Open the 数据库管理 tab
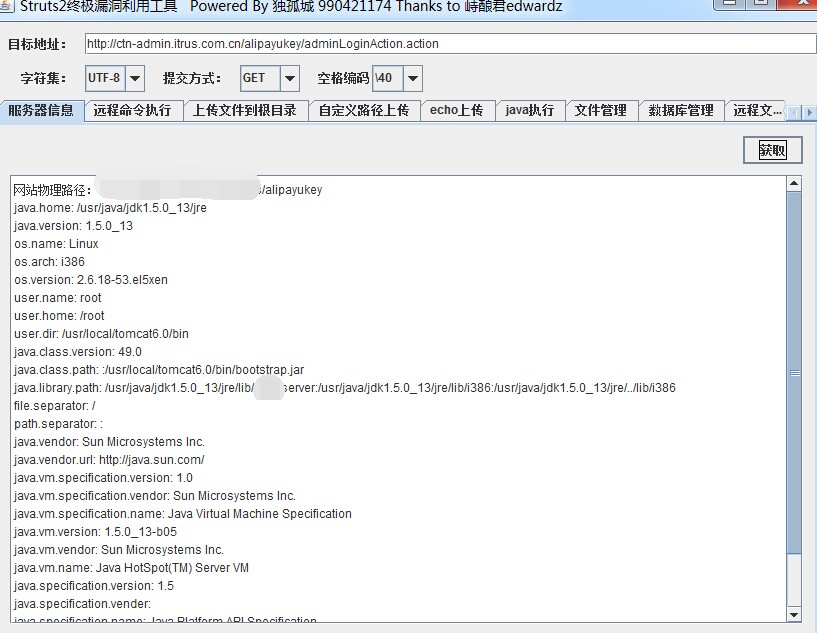Image resolution: width=817 pixels, height=633 pixels. click(x=681, y=110)
